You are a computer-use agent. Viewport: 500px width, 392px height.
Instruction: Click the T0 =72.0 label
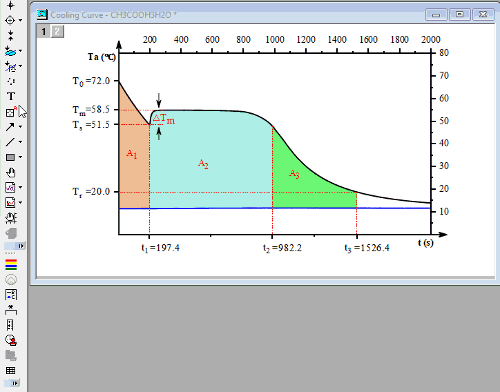[x=91, y=81]
